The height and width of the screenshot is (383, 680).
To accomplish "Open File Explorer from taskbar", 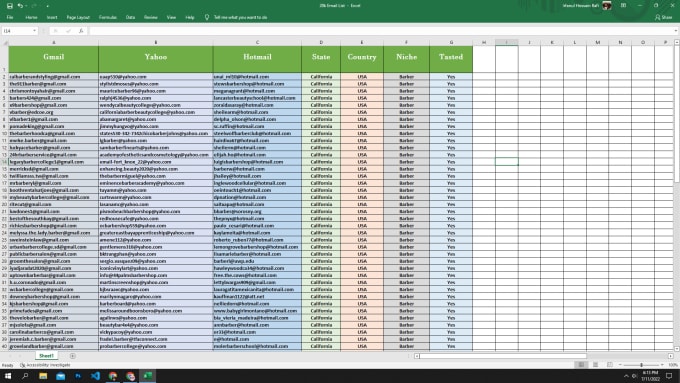I will [43, 376].
